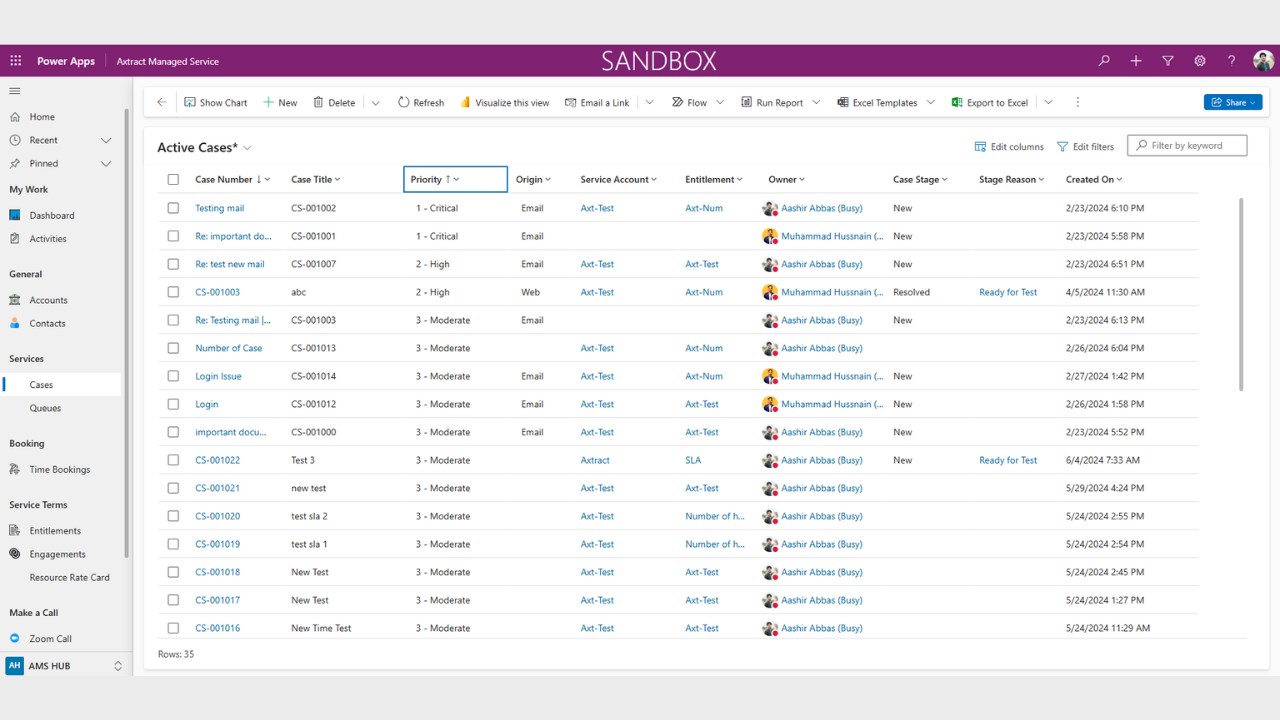Click the Filter by keyword box

[1187, 146]
